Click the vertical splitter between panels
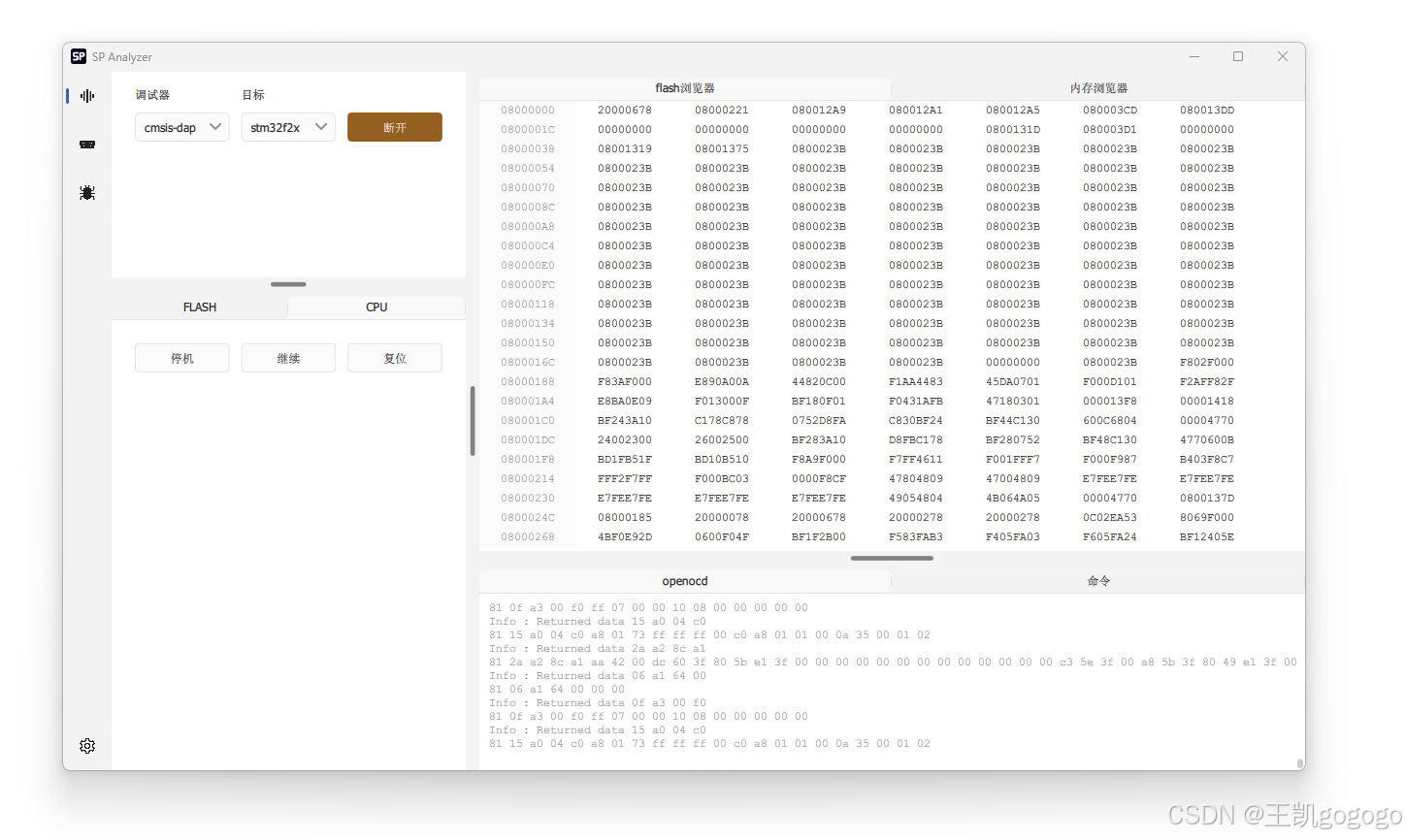Image resolution: width=1406 pixels, height=840 pixels. coord(473,421)
